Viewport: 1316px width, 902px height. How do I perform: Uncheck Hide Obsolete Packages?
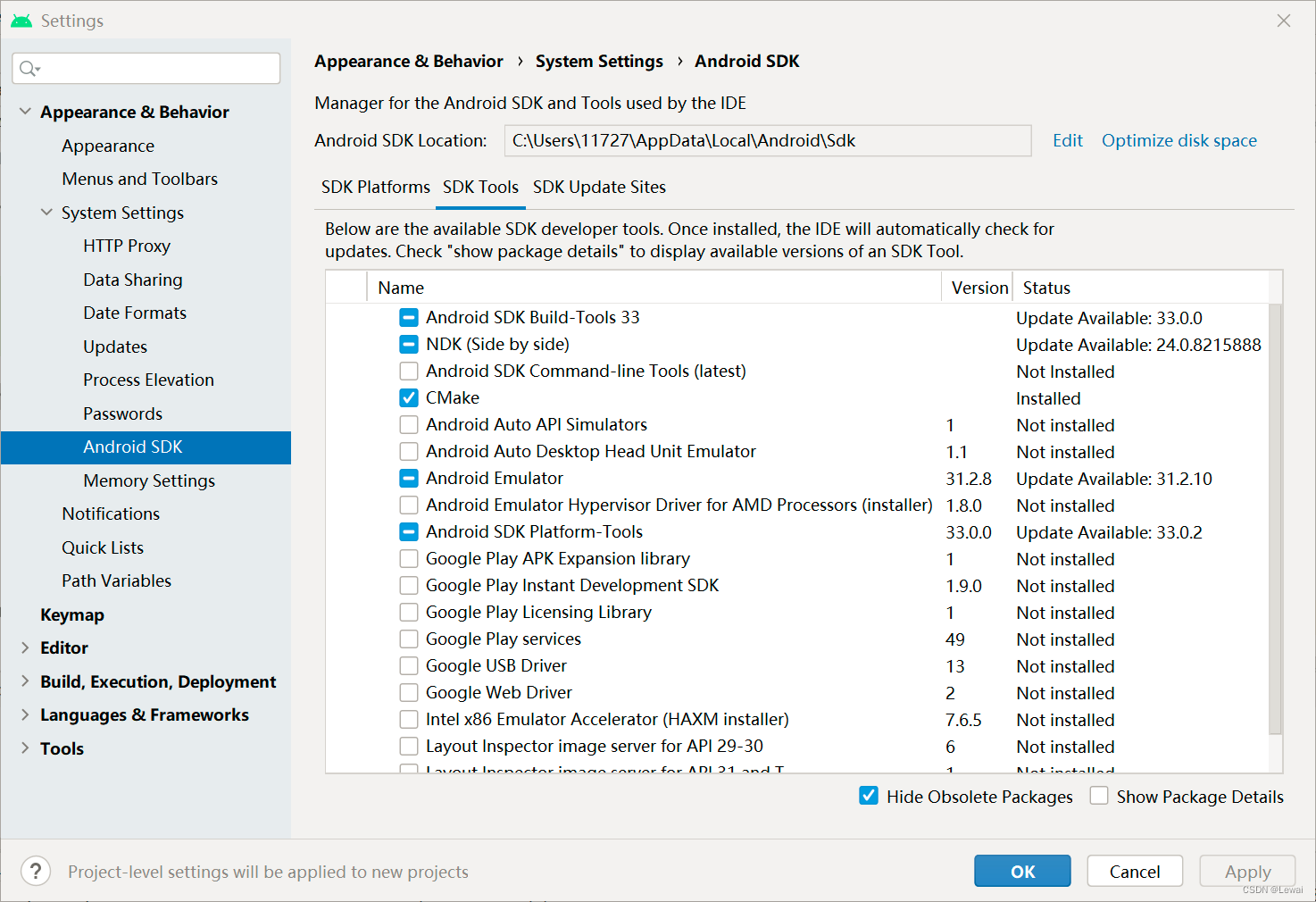coord(869,796)
